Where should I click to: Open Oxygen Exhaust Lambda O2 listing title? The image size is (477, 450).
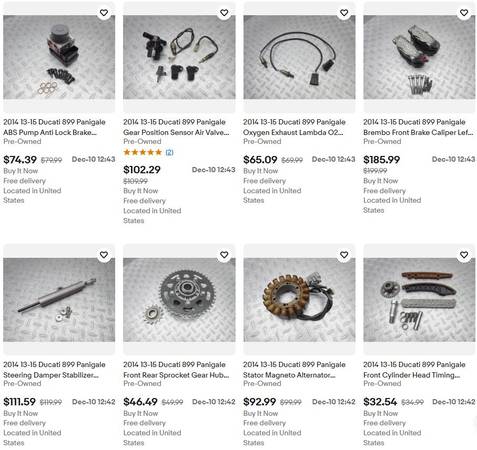coord(294,127)
